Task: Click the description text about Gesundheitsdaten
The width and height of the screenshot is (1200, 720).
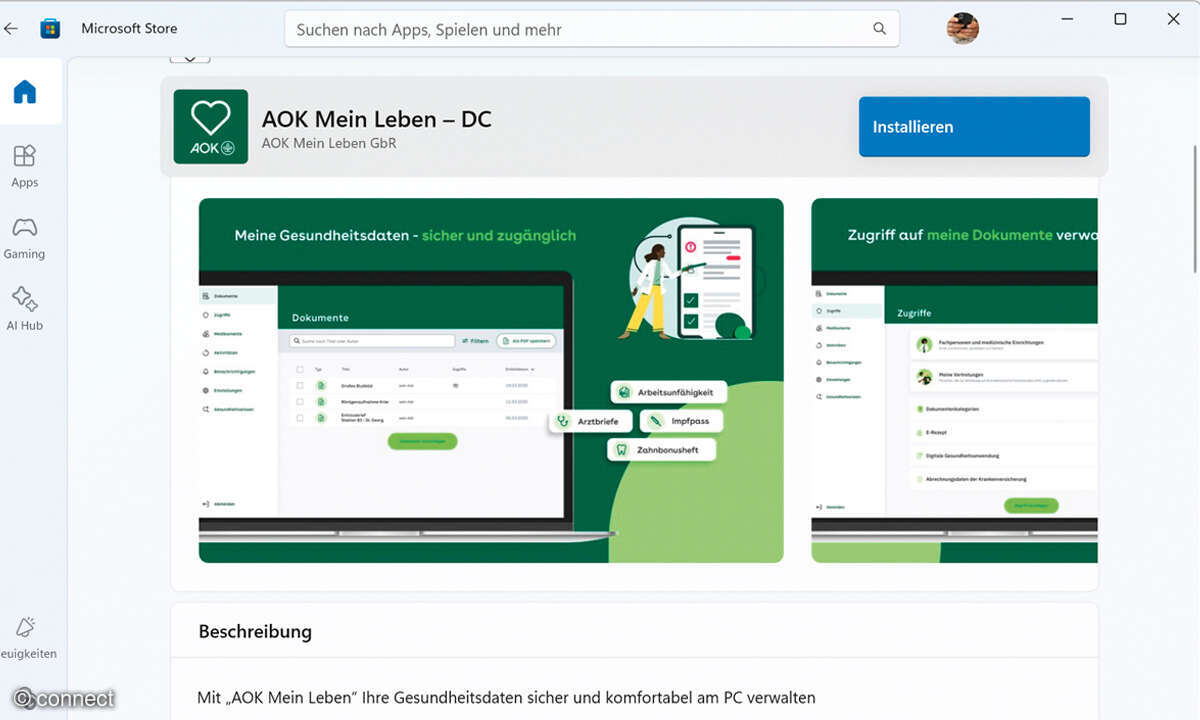Action: point(506,697)
